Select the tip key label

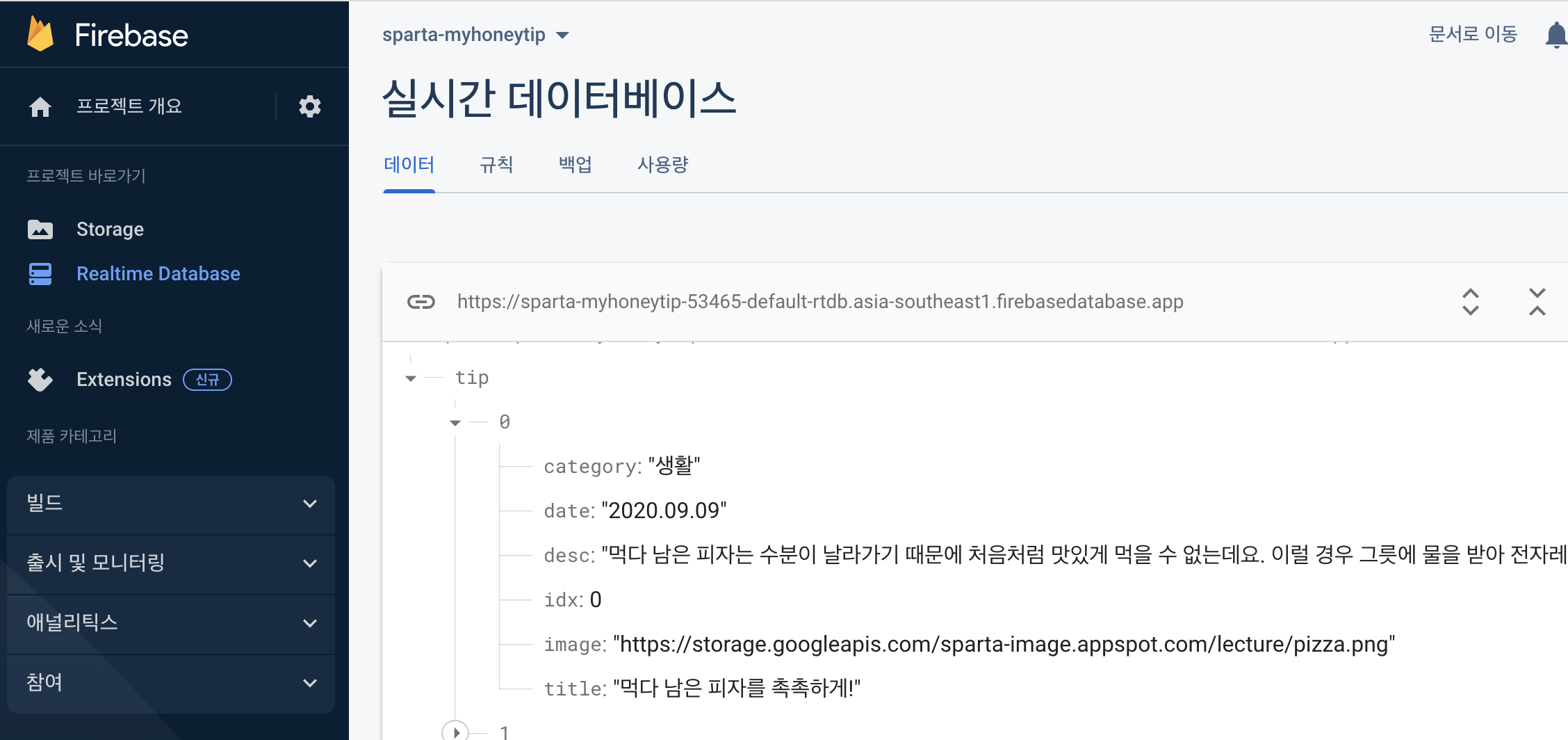pyautogui.click(x=472, y=378)
